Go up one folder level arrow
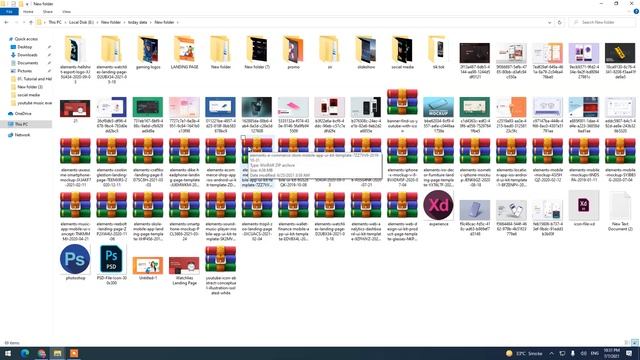Screen dimensions: 640x360 (31, 22)
